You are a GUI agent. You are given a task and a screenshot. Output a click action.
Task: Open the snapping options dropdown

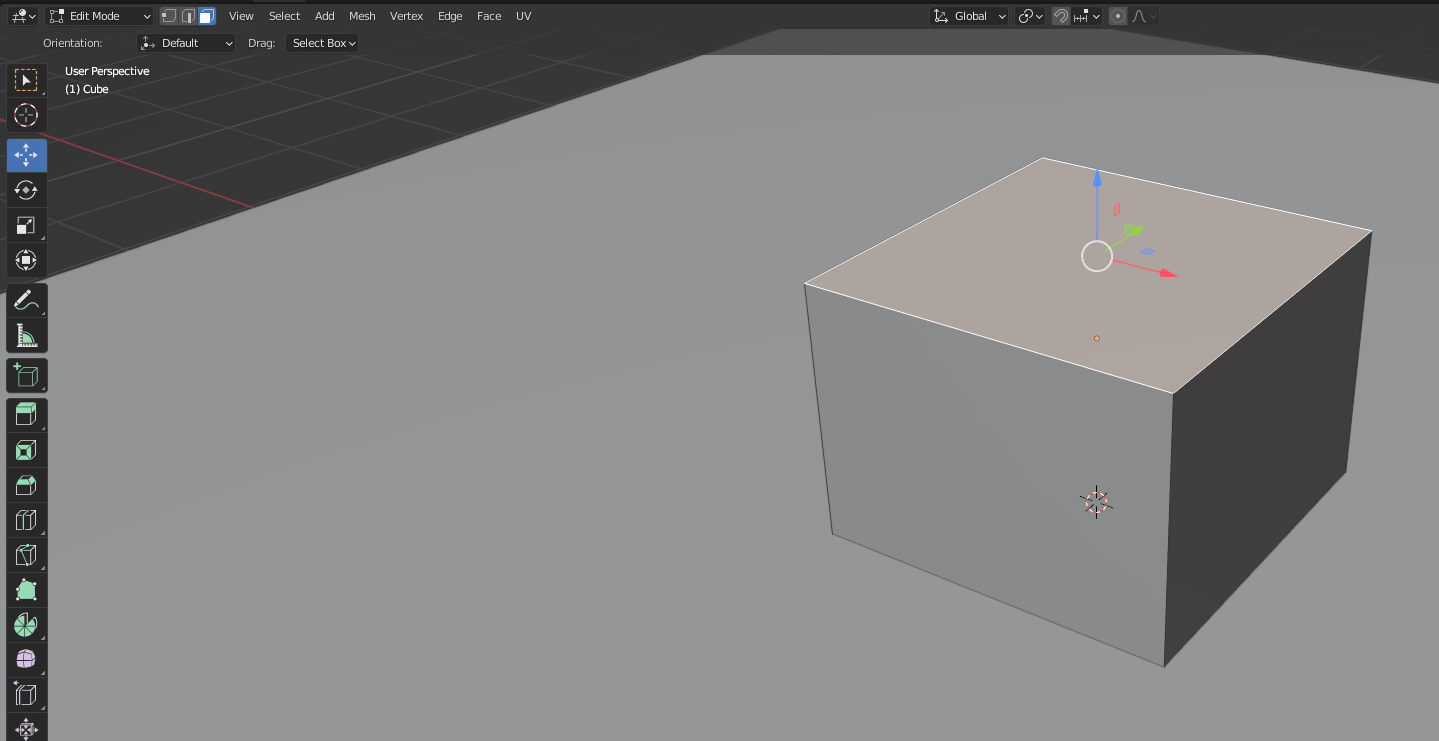click(x=1088, y=16)
